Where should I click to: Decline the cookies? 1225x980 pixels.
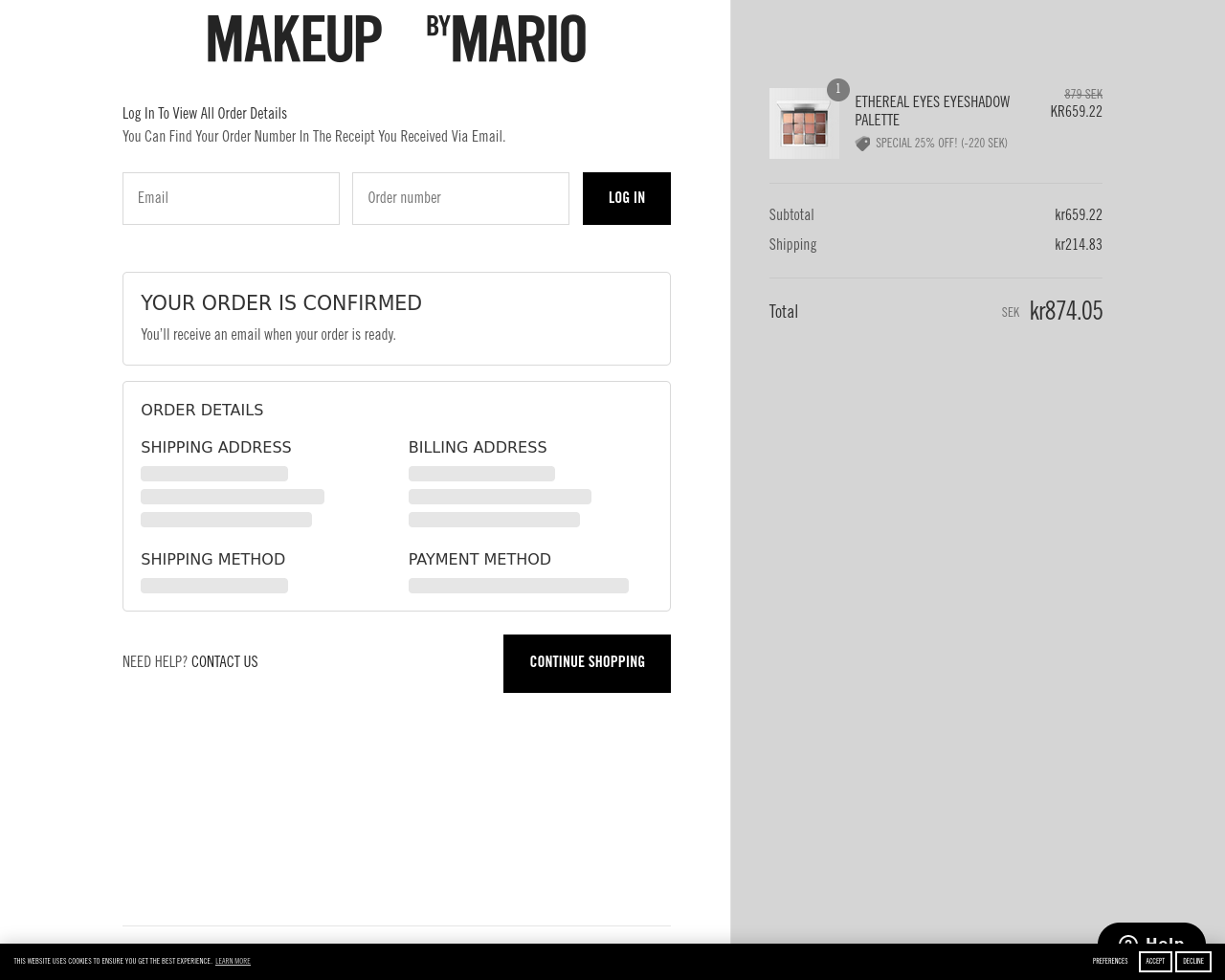coord(1193,961)
